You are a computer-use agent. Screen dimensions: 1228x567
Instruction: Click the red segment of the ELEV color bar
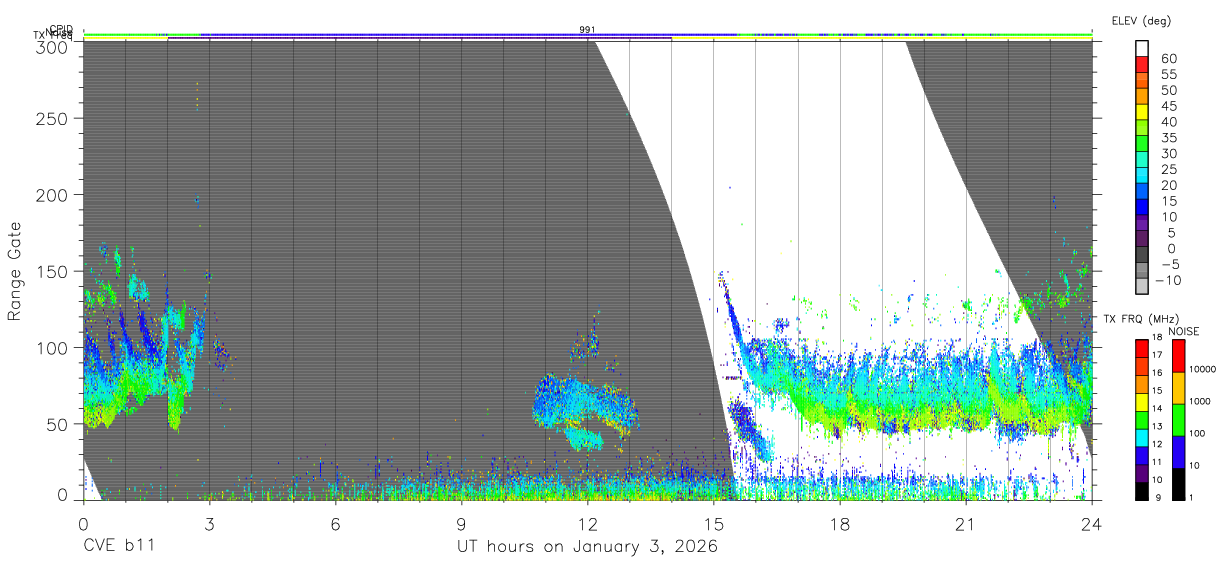tap(1142, 63)
